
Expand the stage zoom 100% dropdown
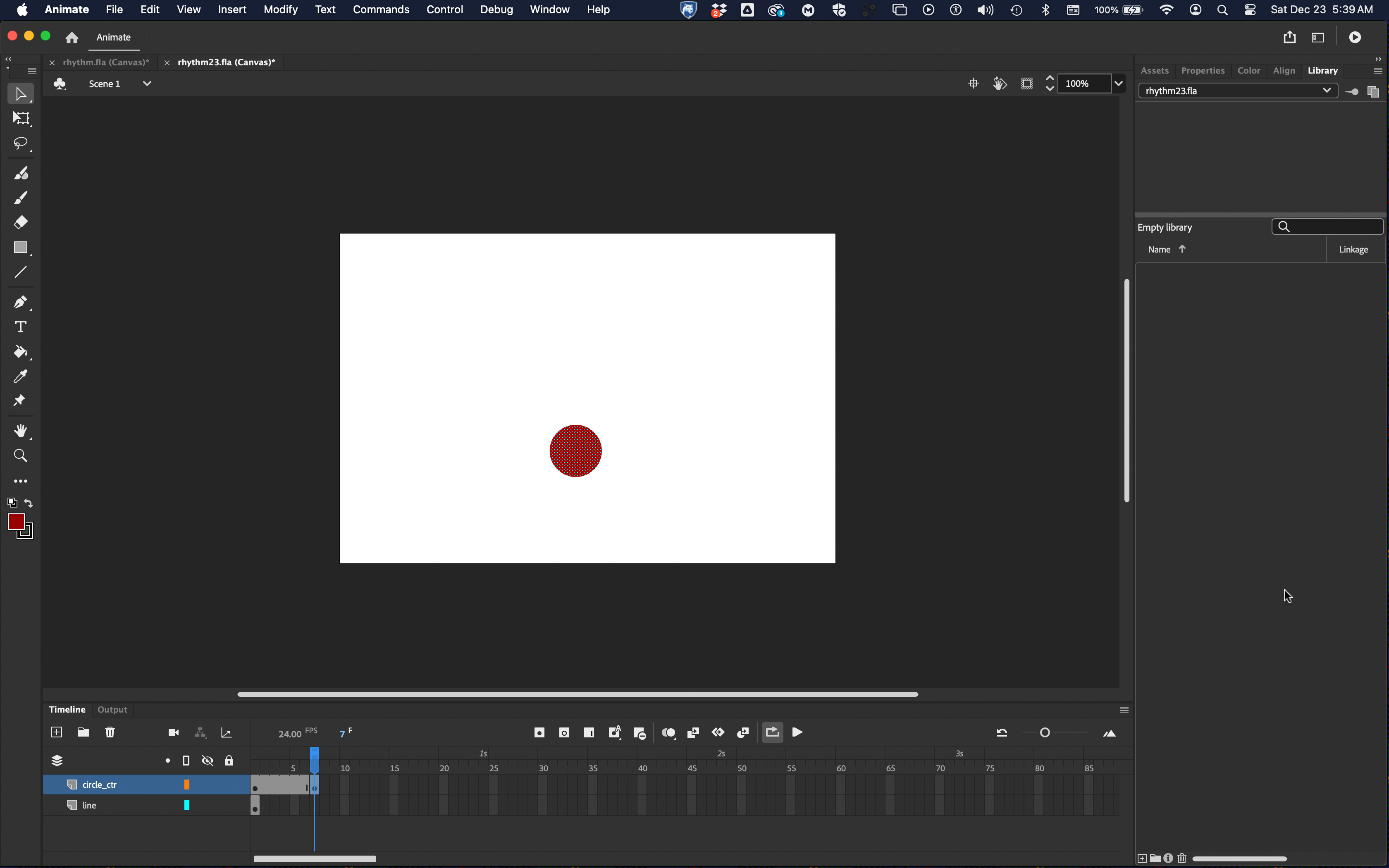coord(1119,84)
